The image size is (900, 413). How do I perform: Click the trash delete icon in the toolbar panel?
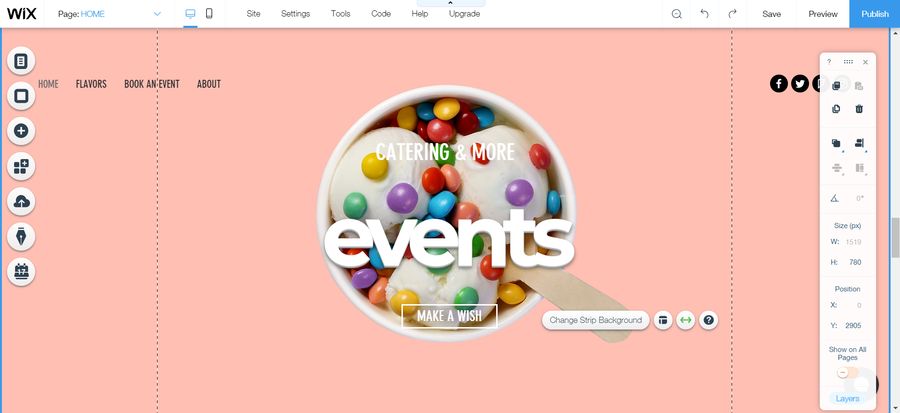[x=859, y=108]
